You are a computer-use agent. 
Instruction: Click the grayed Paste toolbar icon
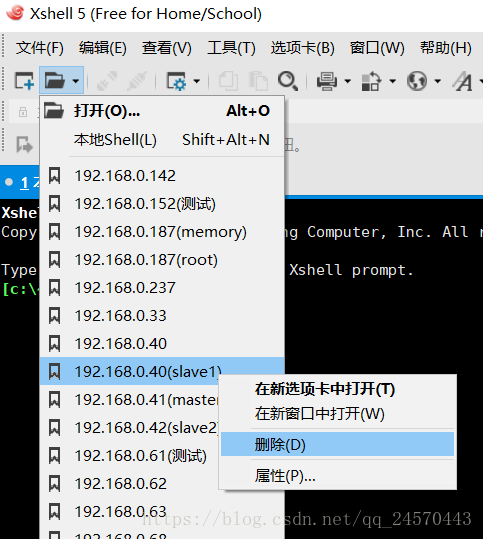[258, 81]
